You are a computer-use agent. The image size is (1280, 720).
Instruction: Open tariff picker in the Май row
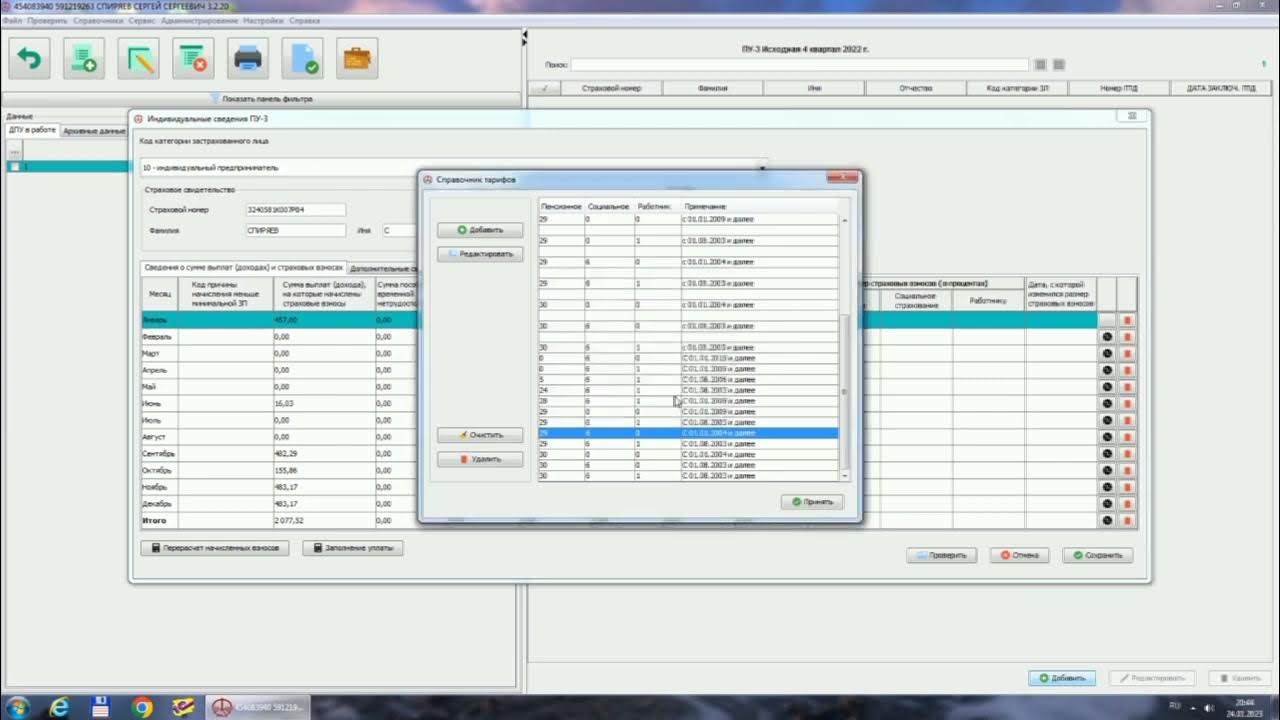point(1107,387)
